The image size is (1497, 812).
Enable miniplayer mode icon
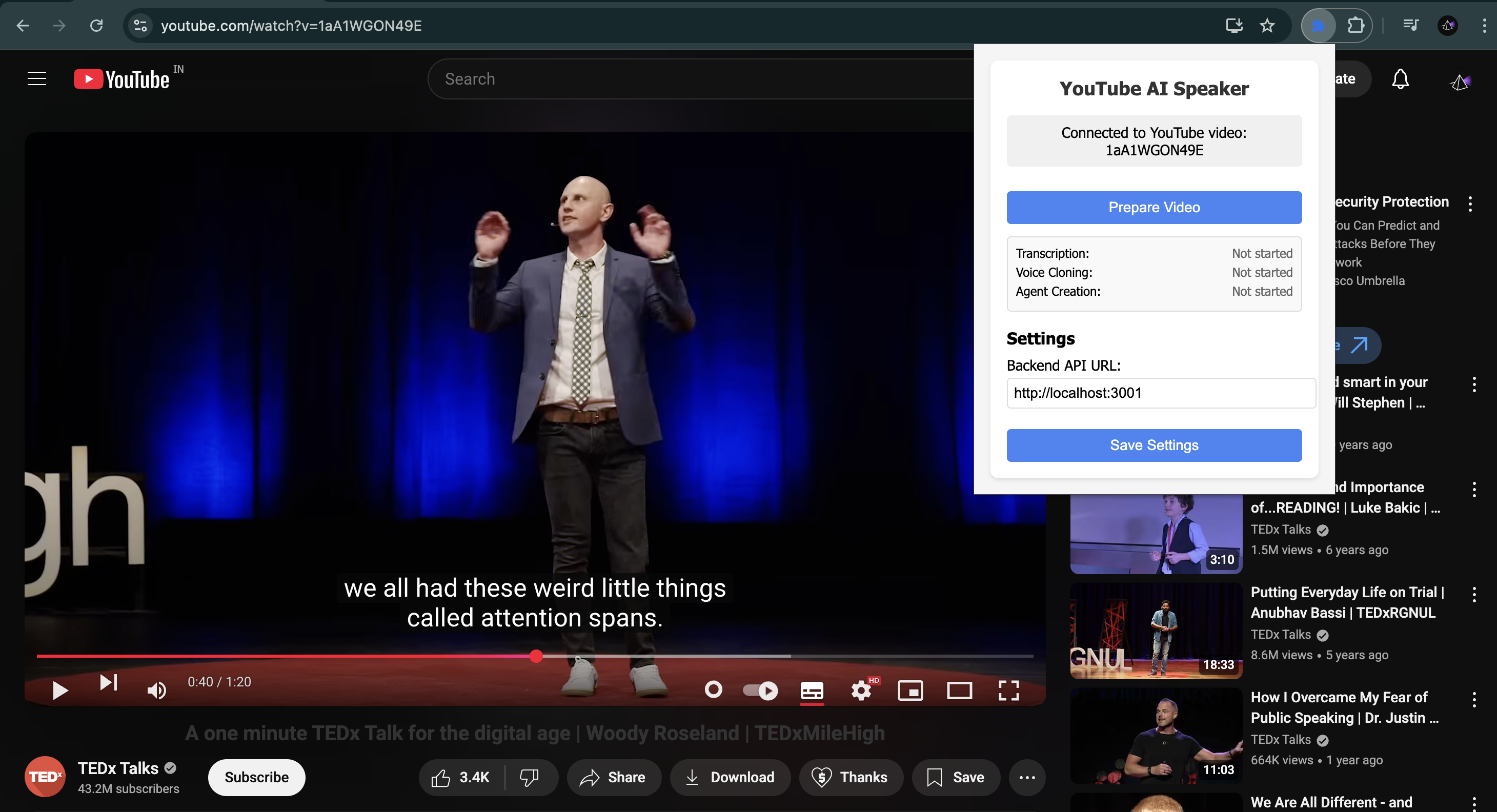(910, 691)
